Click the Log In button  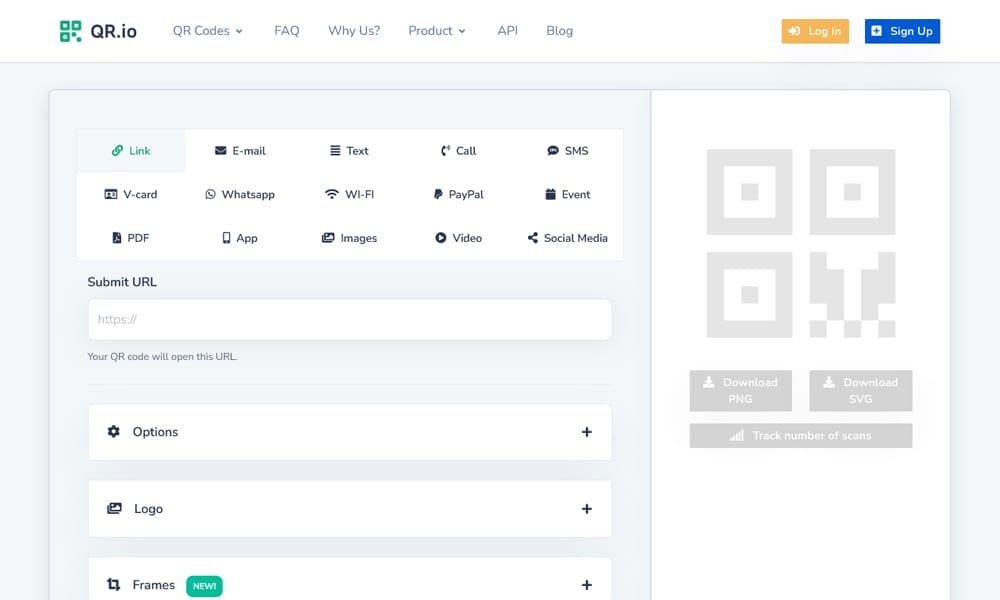point(815,31)
